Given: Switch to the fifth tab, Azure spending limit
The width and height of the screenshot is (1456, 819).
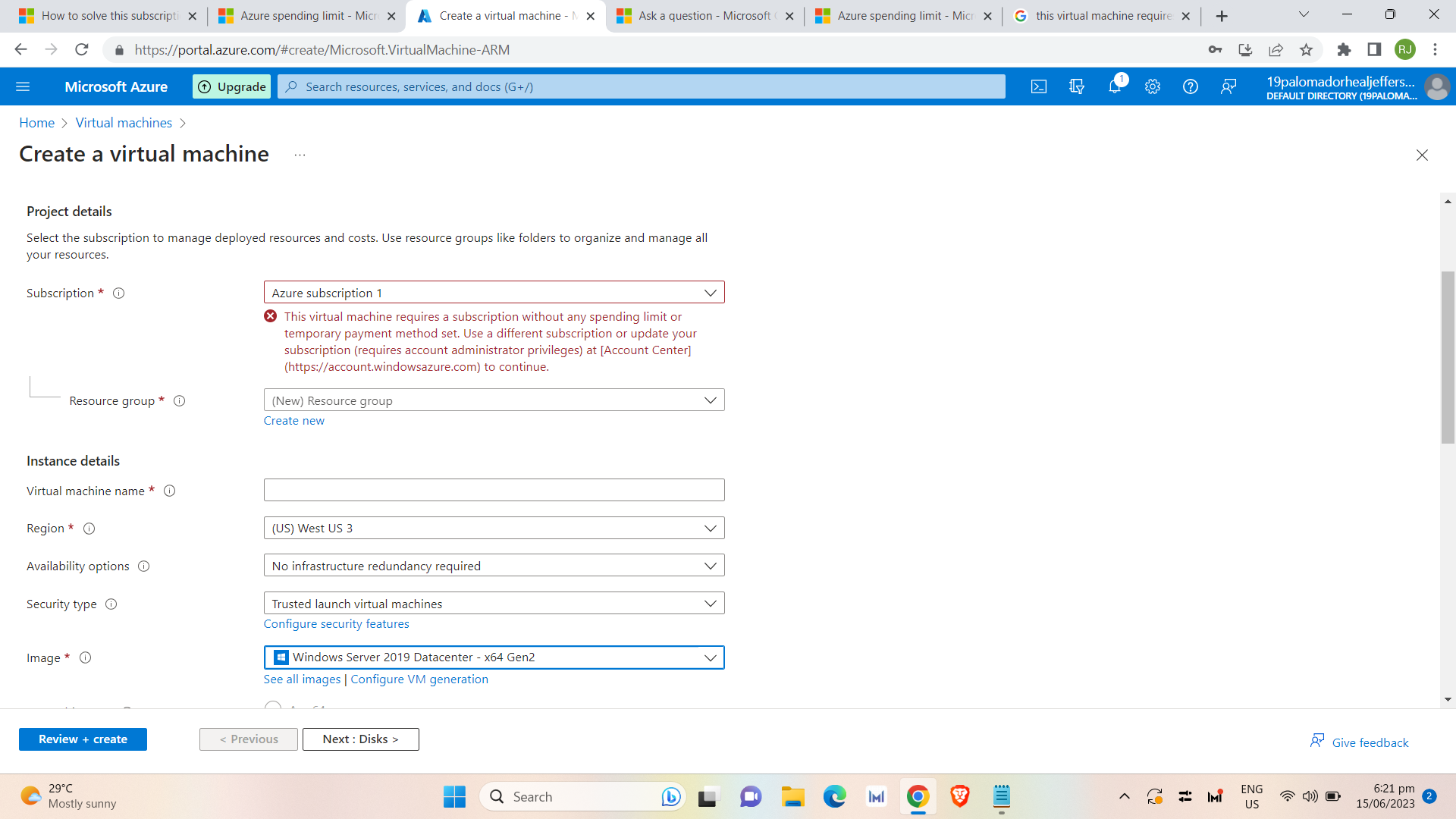Looking at the screenshot, I should pyautogui.click(x=904, y=16).
